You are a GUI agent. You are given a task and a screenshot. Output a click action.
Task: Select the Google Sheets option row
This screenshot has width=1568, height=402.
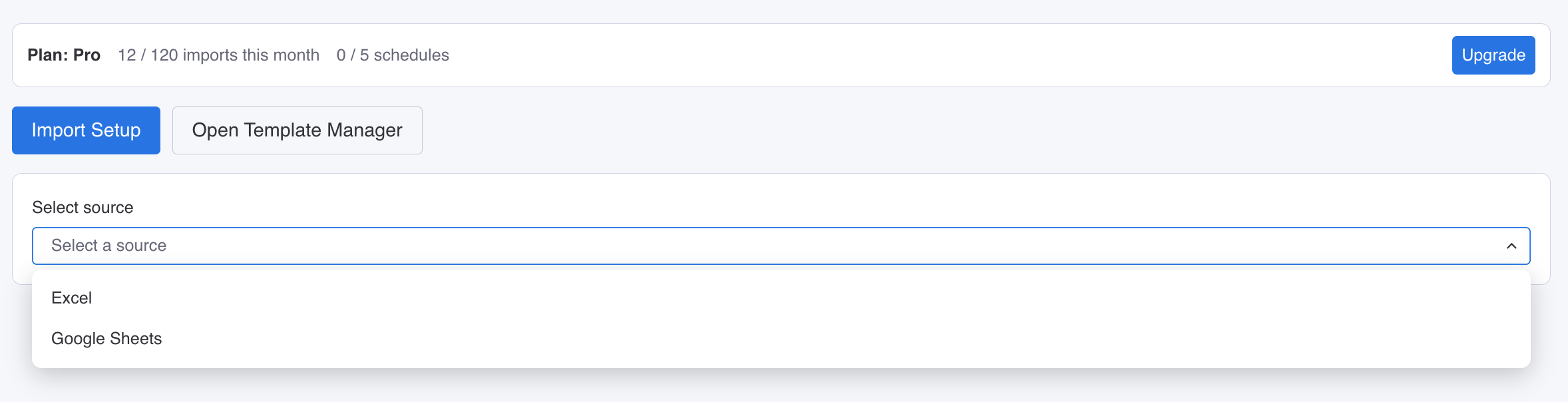pos(780,339)
